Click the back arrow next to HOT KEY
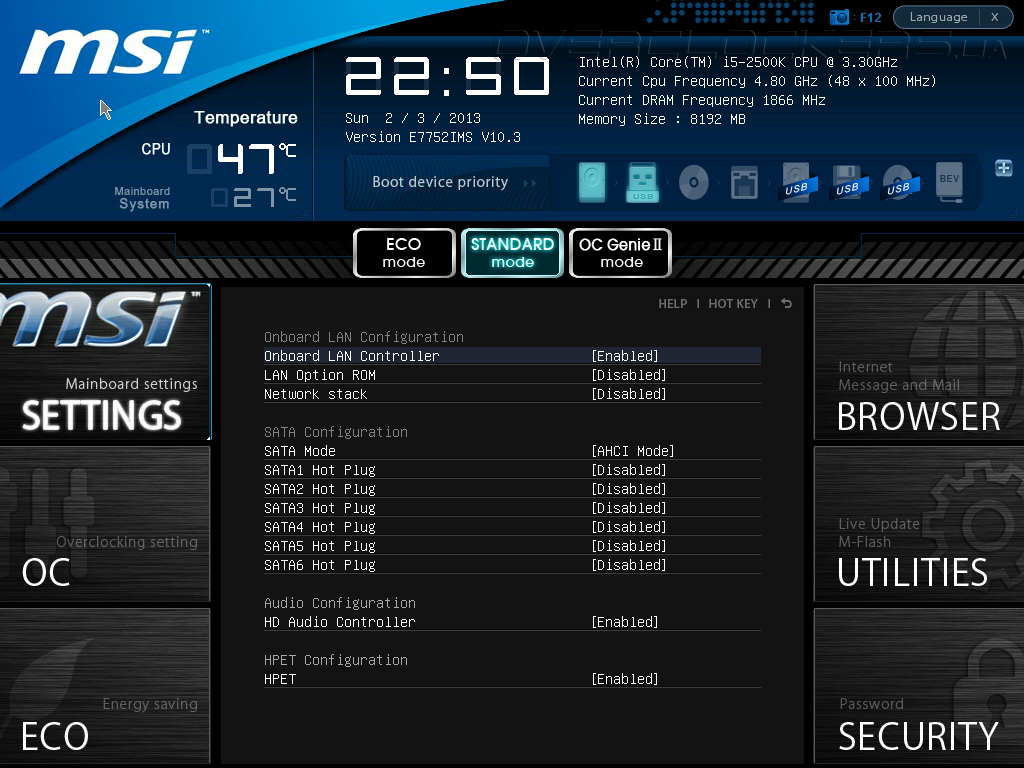 (x=786, y=304)
